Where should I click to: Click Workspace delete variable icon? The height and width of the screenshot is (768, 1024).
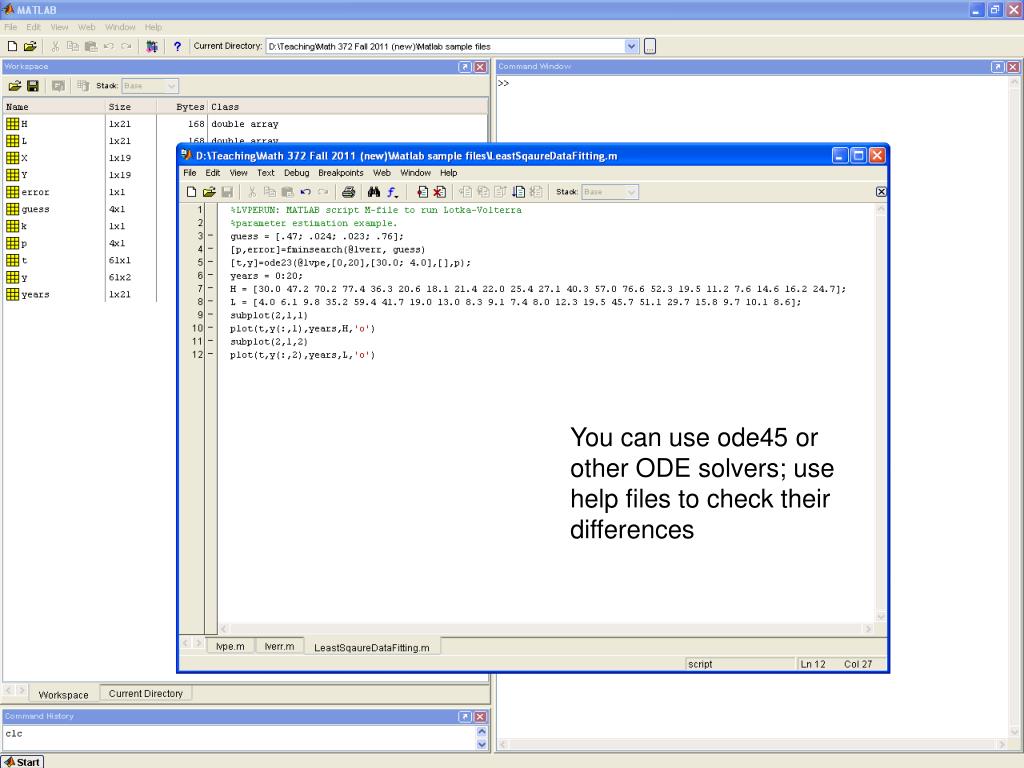(x=83, y=86)
